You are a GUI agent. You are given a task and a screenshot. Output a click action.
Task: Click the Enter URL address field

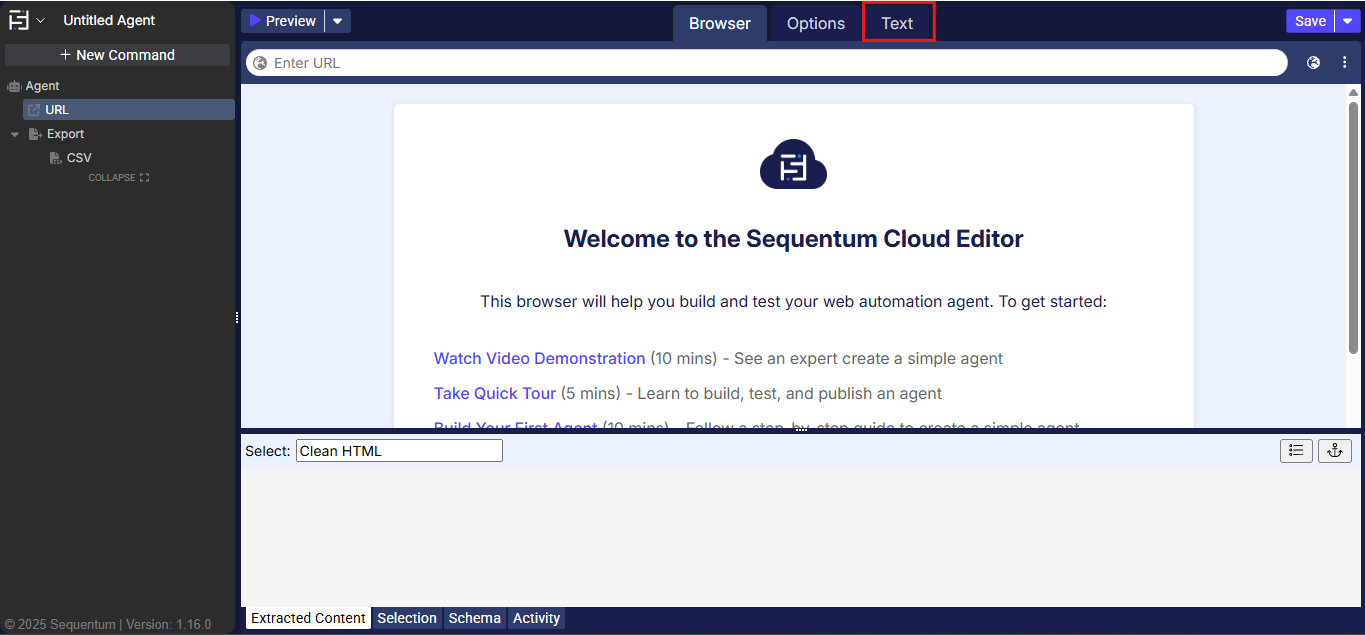click(x=767, y=63)
